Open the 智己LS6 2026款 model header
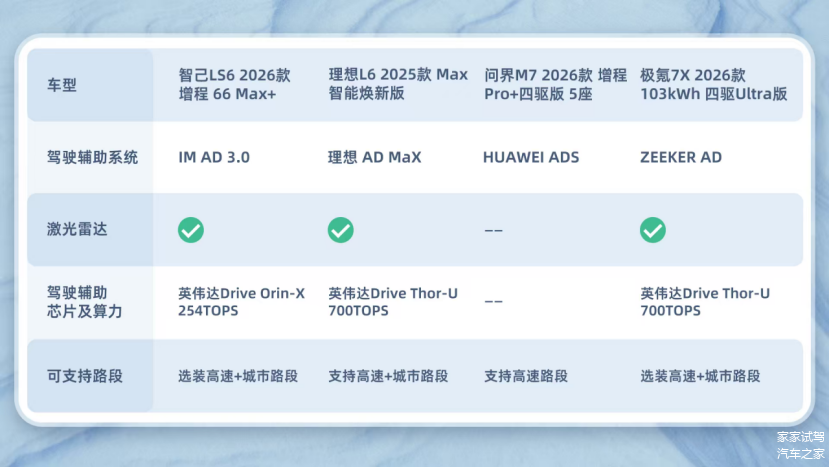The width and height of the screenshot is (830, 467). pos(234,85)
